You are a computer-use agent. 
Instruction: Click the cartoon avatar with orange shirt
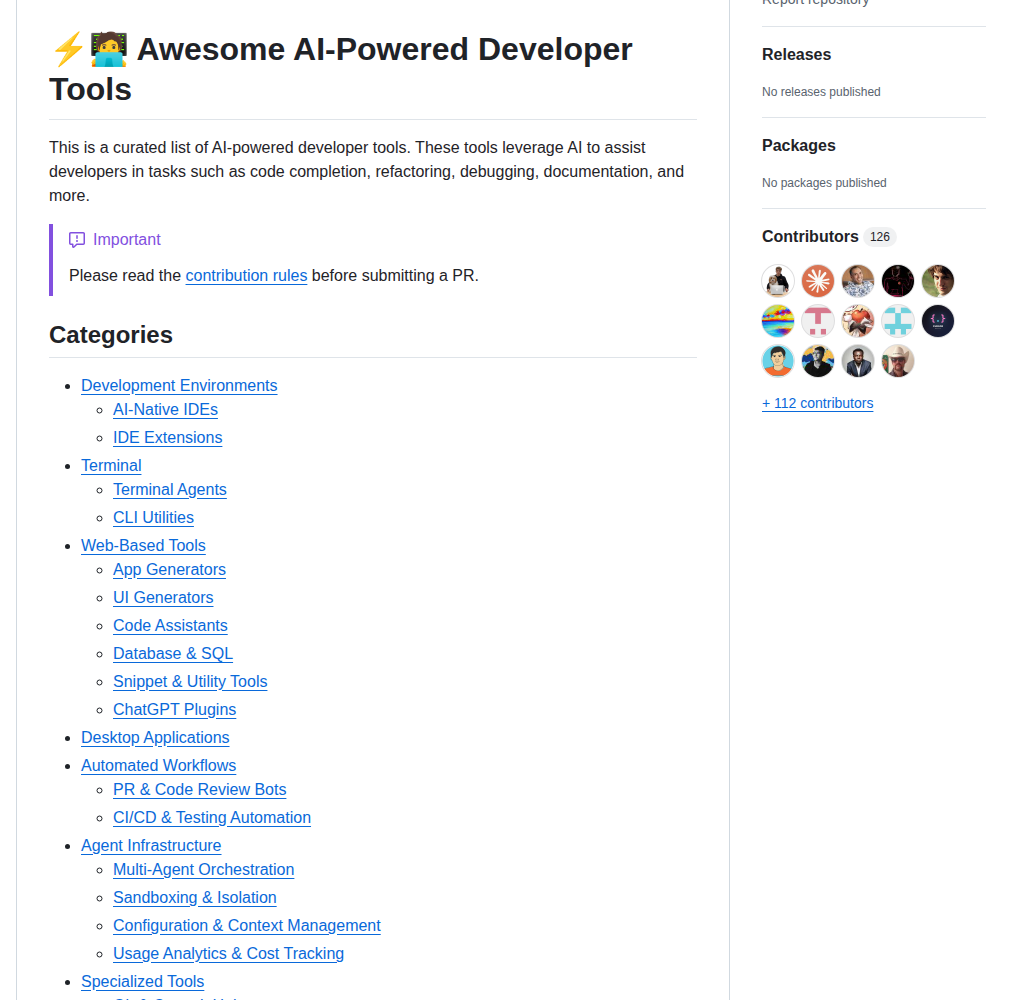tap(778, 361)
